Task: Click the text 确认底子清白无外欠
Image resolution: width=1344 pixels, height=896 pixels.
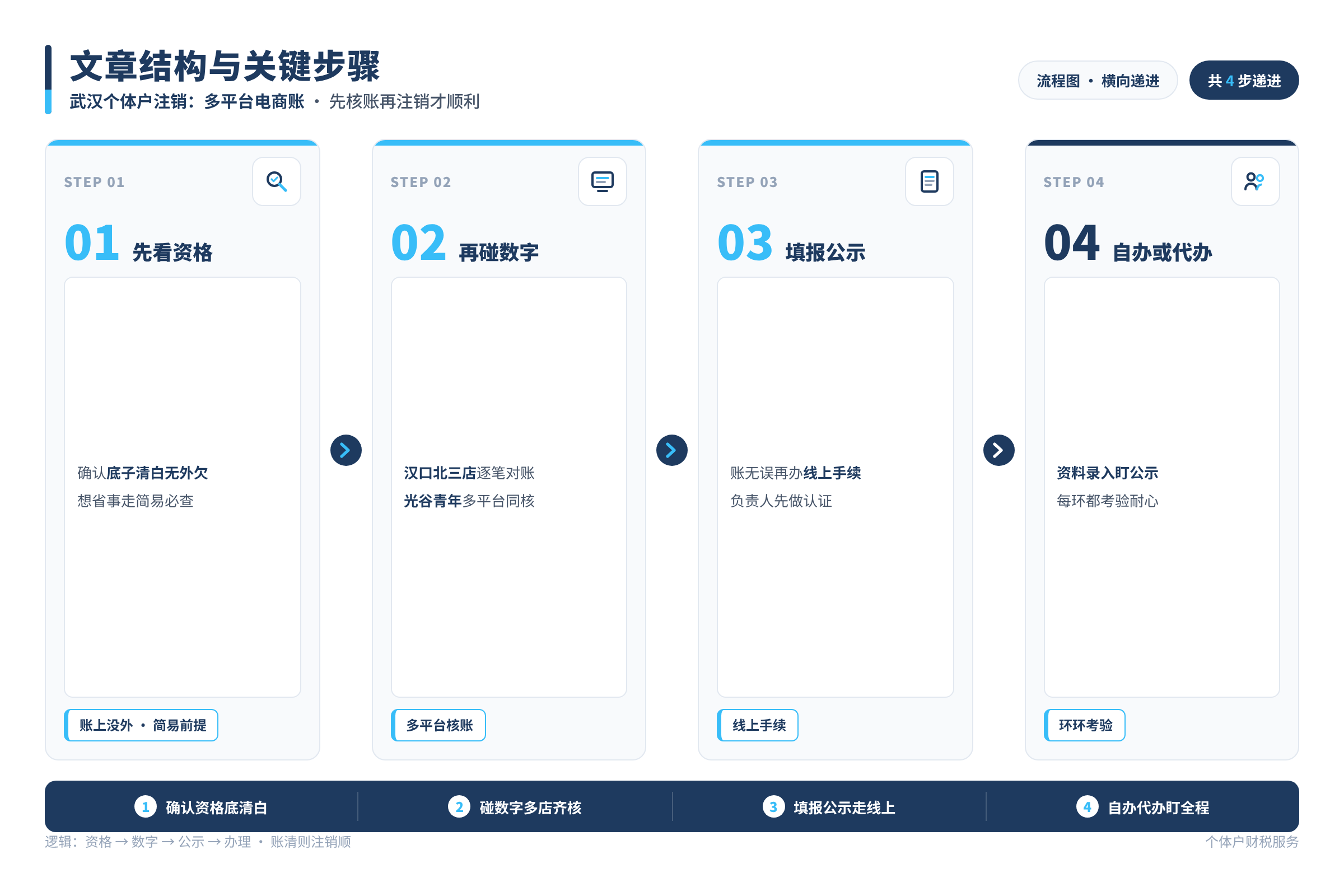Action: [x=143, y=473]
